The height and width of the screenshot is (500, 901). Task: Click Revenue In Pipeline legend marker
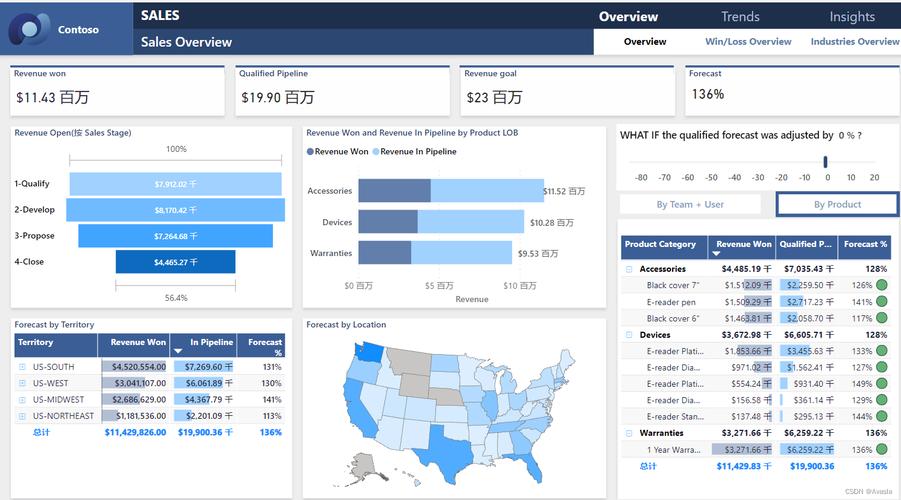[376, 152]
